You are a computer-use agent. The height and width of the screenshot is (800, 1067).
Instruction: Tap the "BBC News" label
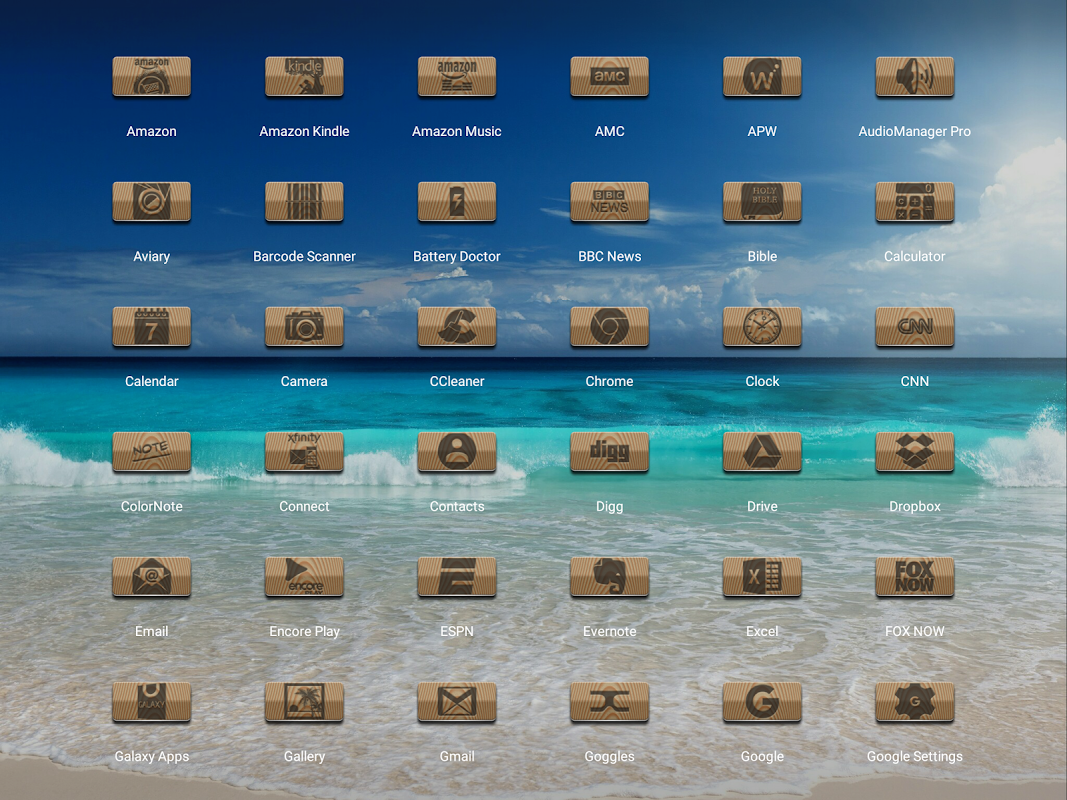click(609, 256)
